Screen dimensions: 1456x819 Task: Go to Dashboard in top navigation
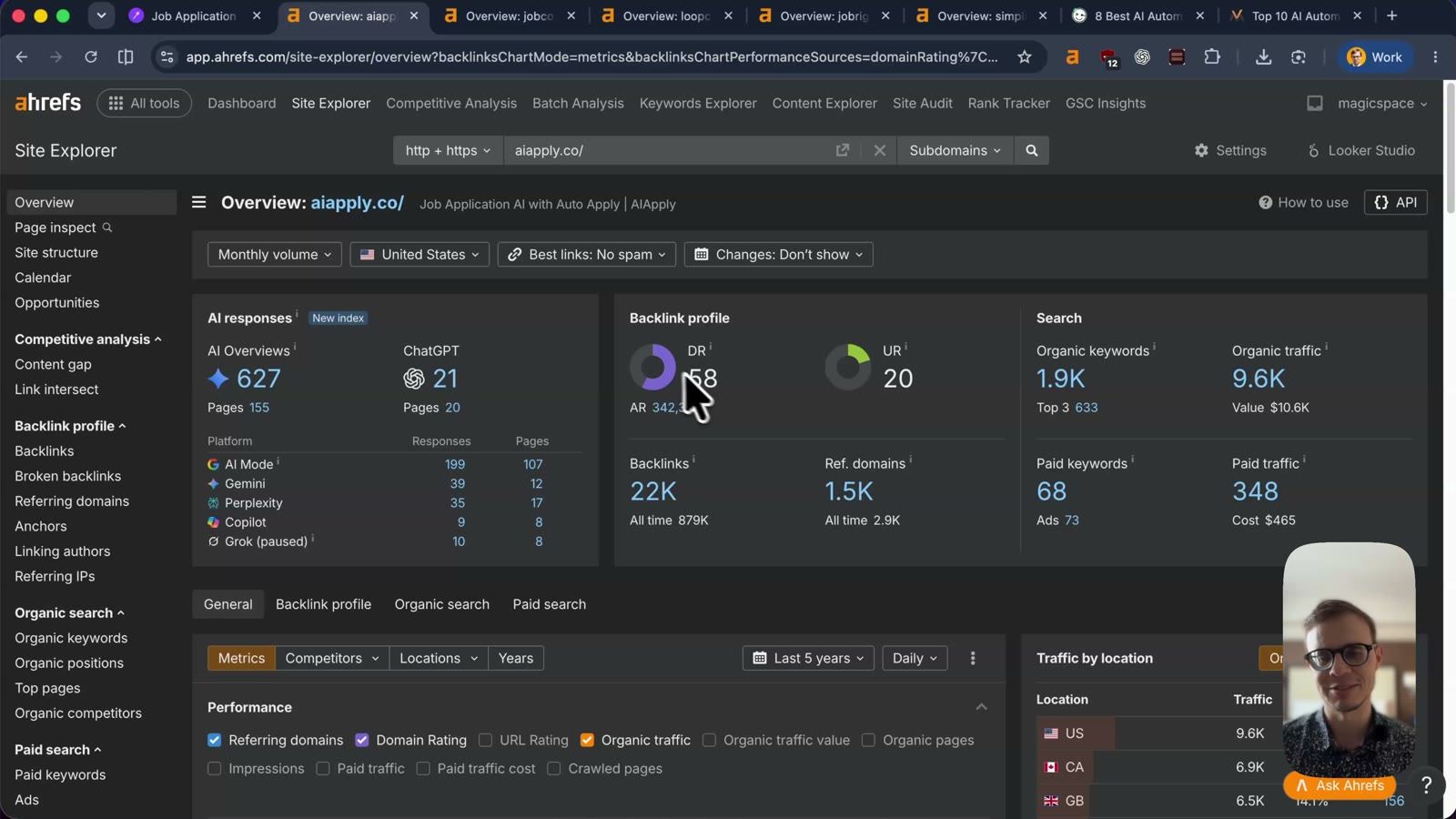click(241, 103)
